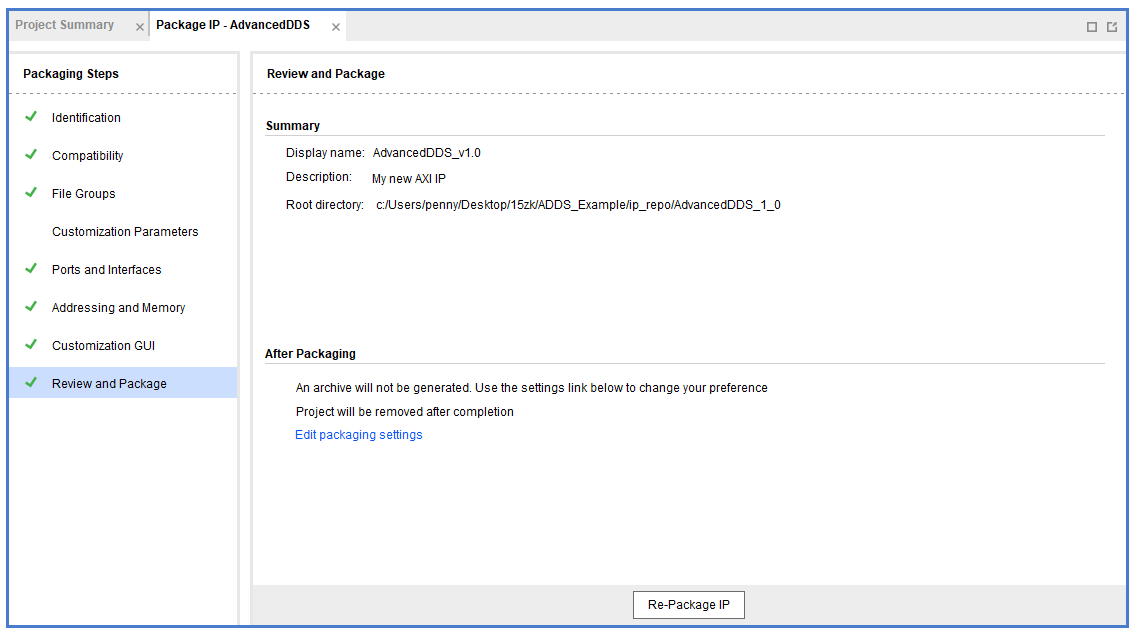
Task: Open the Customization Parameters step
Action: pos(125,232)
